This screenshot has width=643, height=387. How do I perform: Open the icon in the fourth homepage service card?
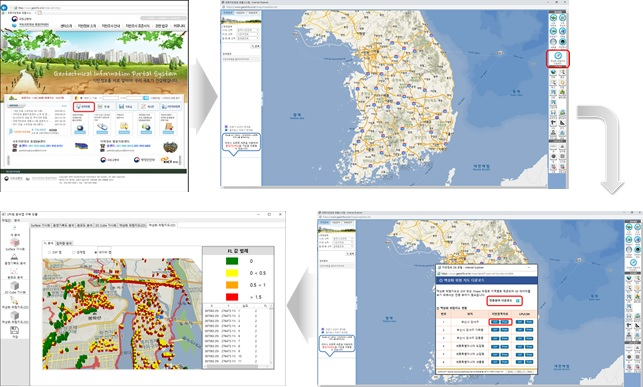point(146,128)
